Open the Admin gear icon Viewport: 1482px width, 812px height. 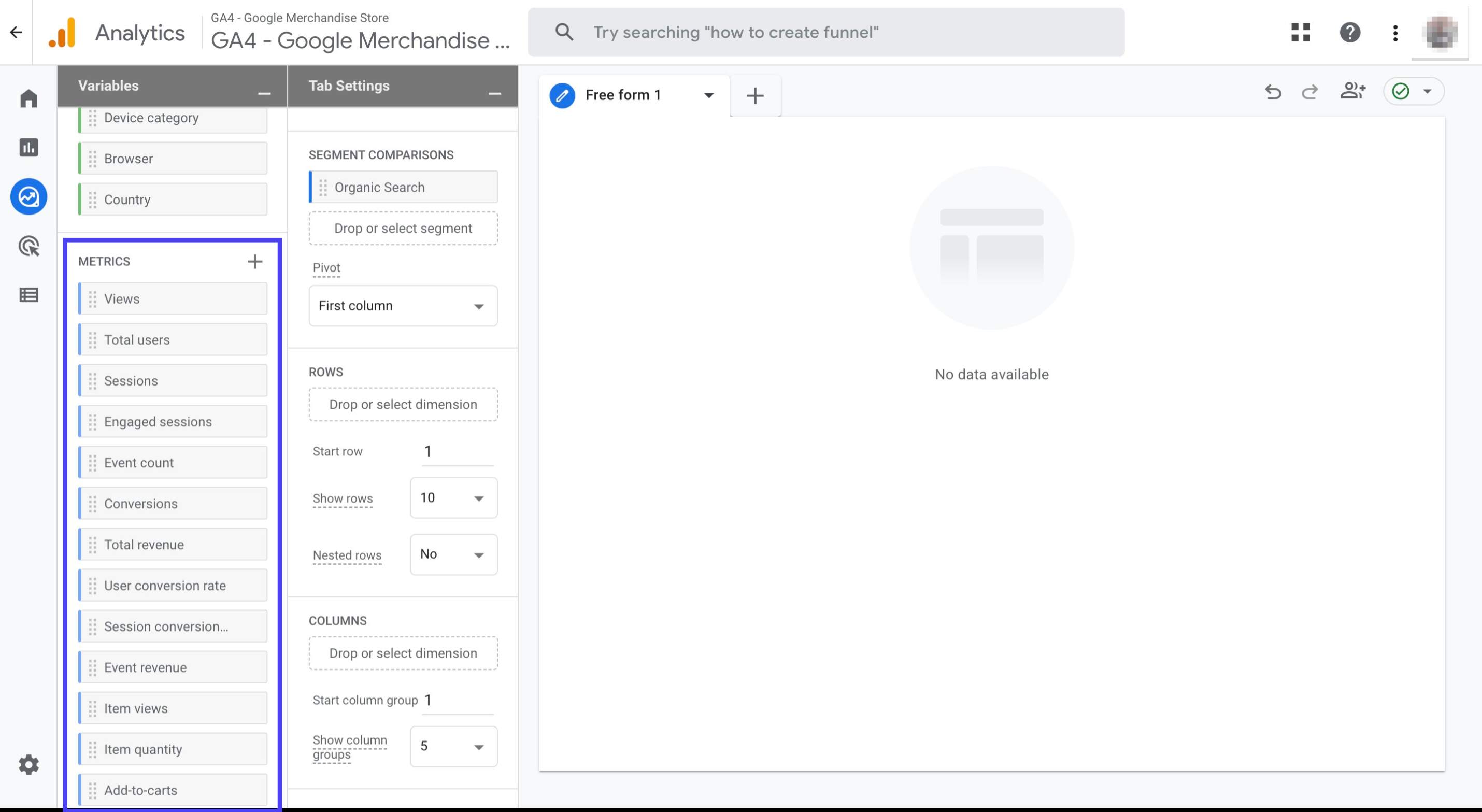pos(29,765)
